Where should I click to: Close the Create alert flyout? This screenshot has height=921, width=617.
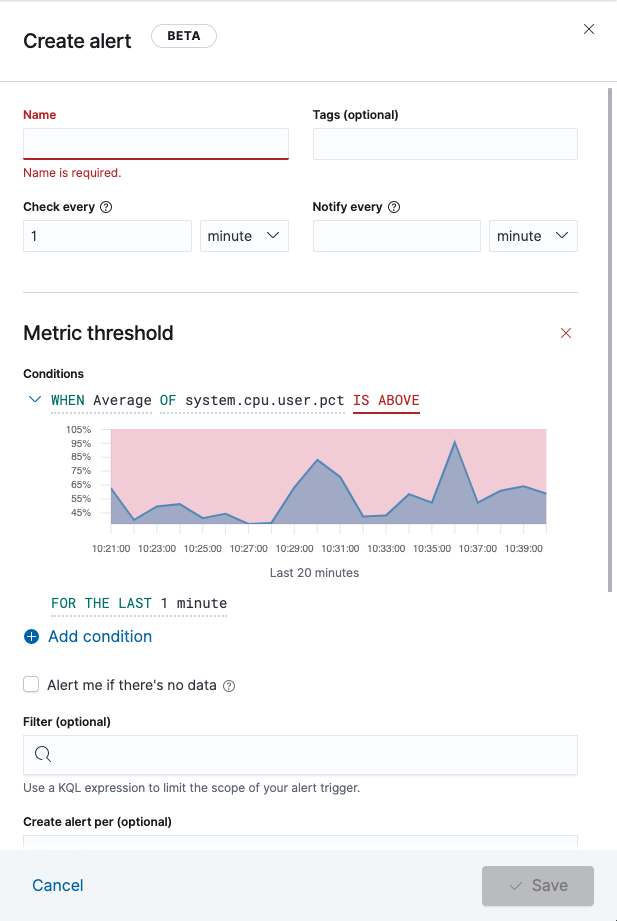tap(588, 29)
